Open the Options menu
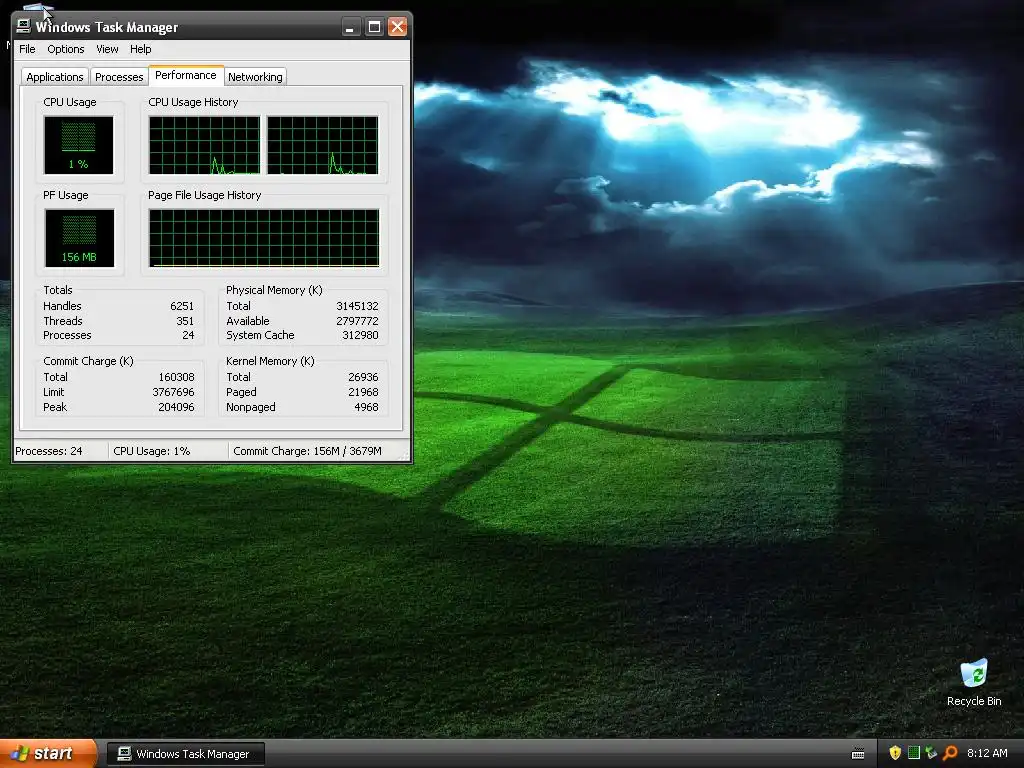Screen dimensions: 1024x768 (65, 49)
